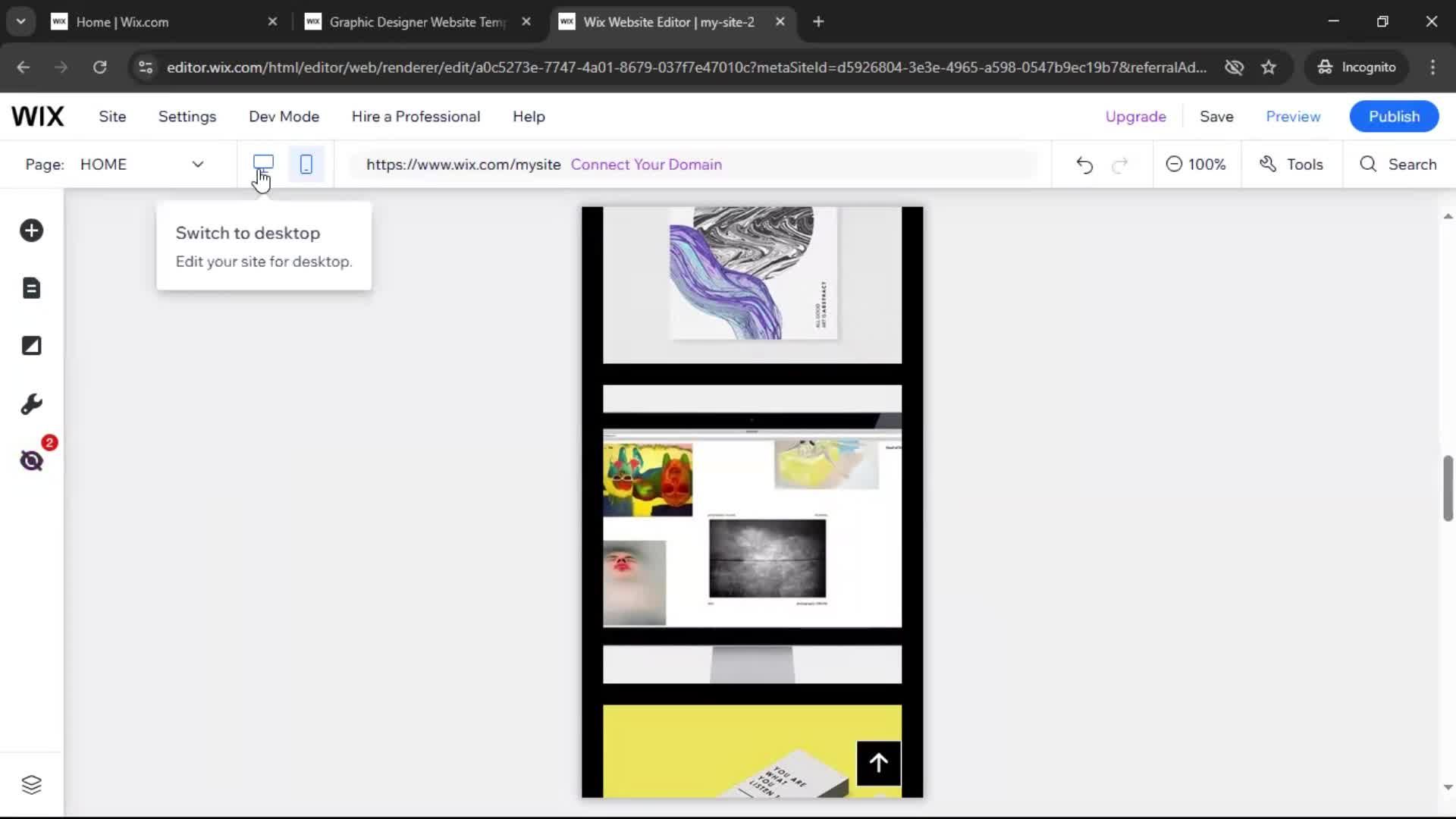The image size is (1456, 819).
Task: Click the Back to Top arrow button
Action: pos(879,763)
